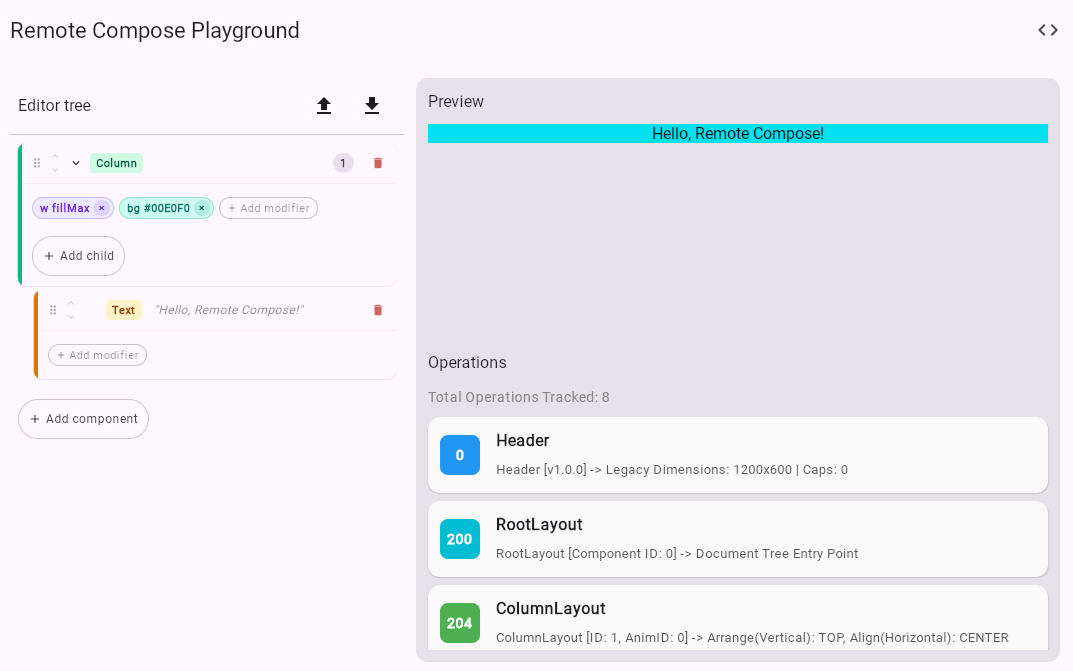Select the RootLayout operation card
This screenshot has width=1073, height=671.
pos(738,539)
